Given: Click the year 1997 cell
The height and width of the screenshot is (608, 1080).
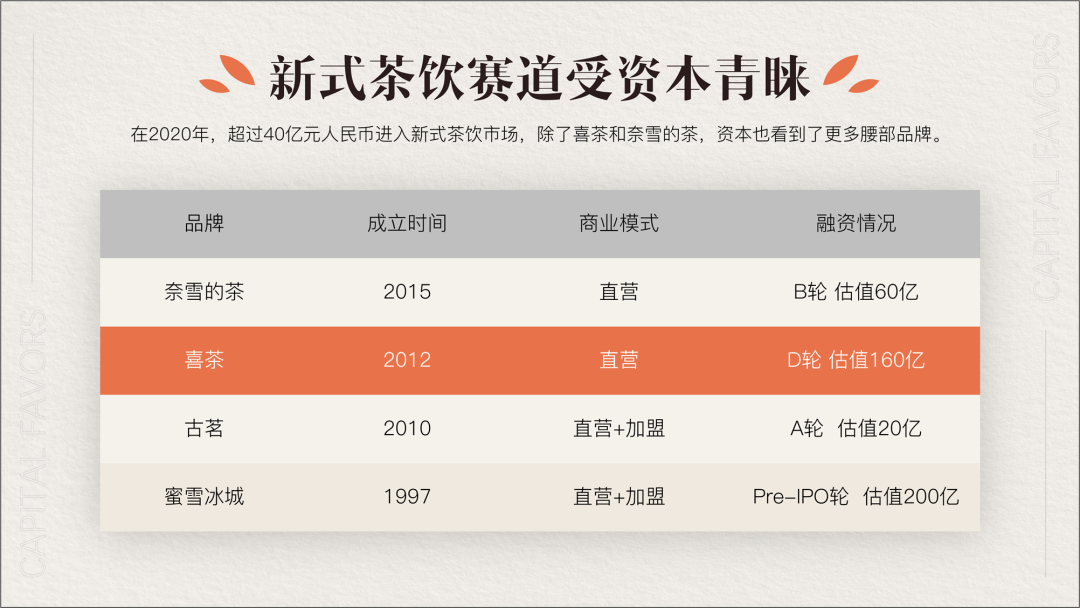Looking at the screenshot, I should tap(407, 496).
